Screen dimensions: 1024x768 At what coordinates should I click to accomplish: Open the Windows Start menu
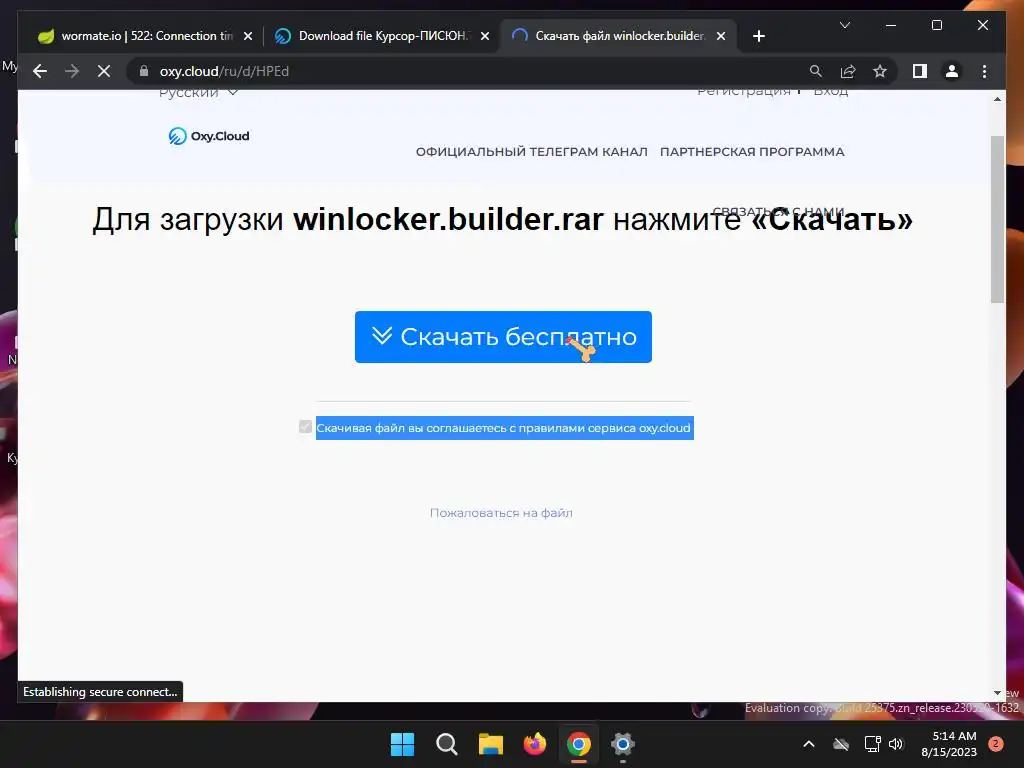click(402, 744)
